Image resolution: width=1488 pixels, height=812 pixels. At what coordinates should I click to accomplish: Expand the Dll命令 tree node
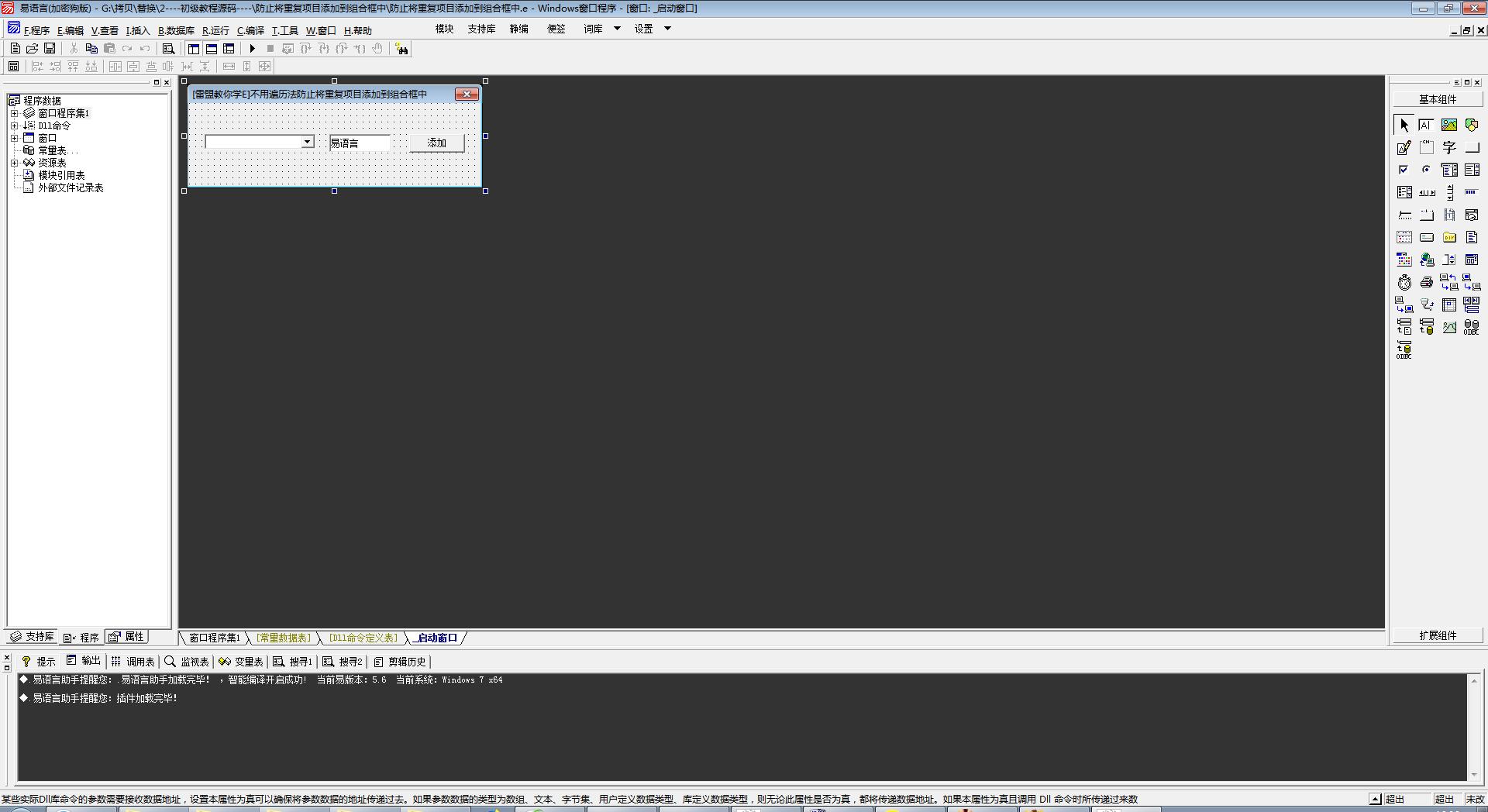point(14,126)
